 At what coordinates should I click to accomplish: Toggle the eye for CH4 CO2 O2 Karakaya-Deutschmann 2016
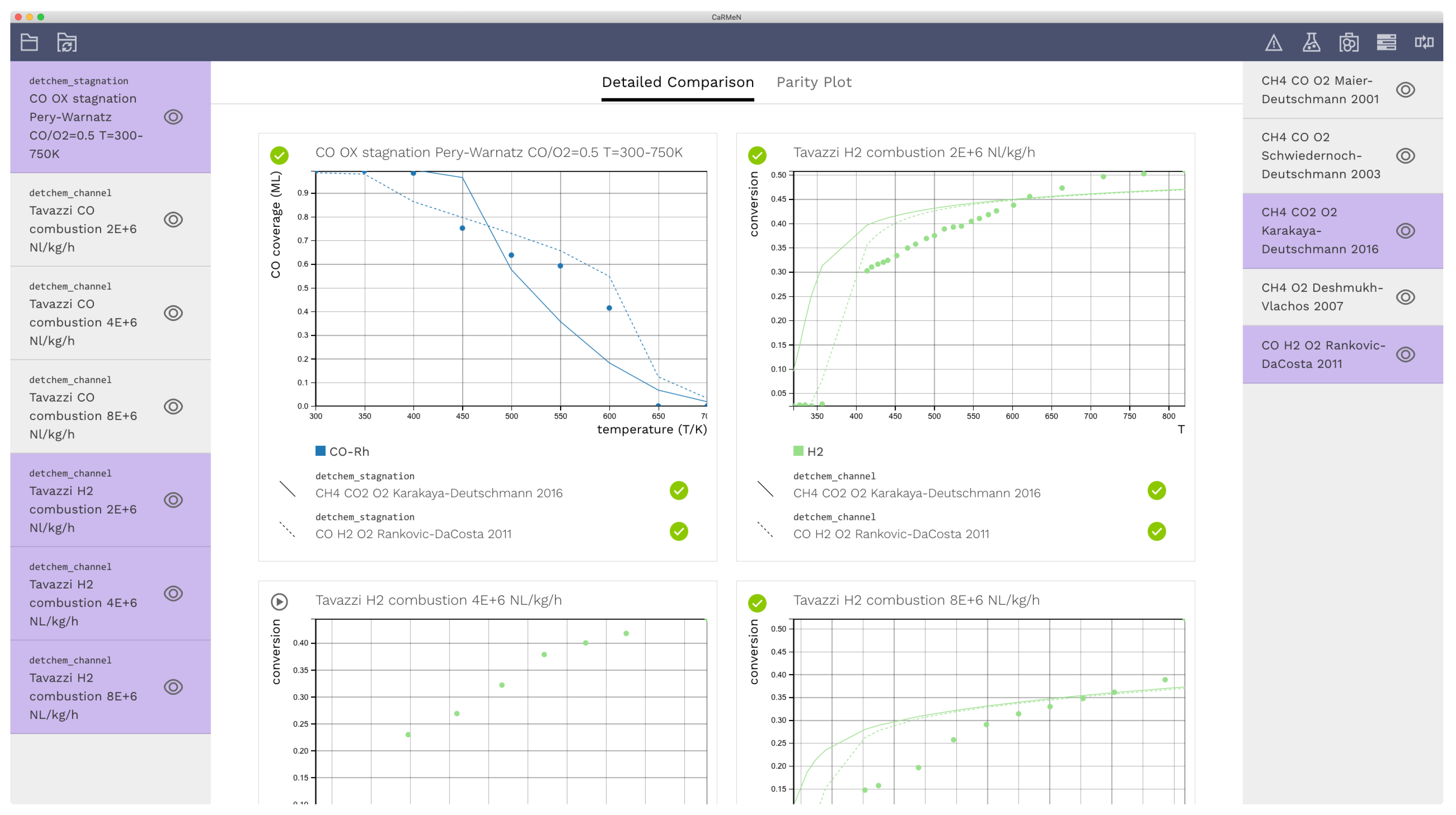pos(1406,230)
